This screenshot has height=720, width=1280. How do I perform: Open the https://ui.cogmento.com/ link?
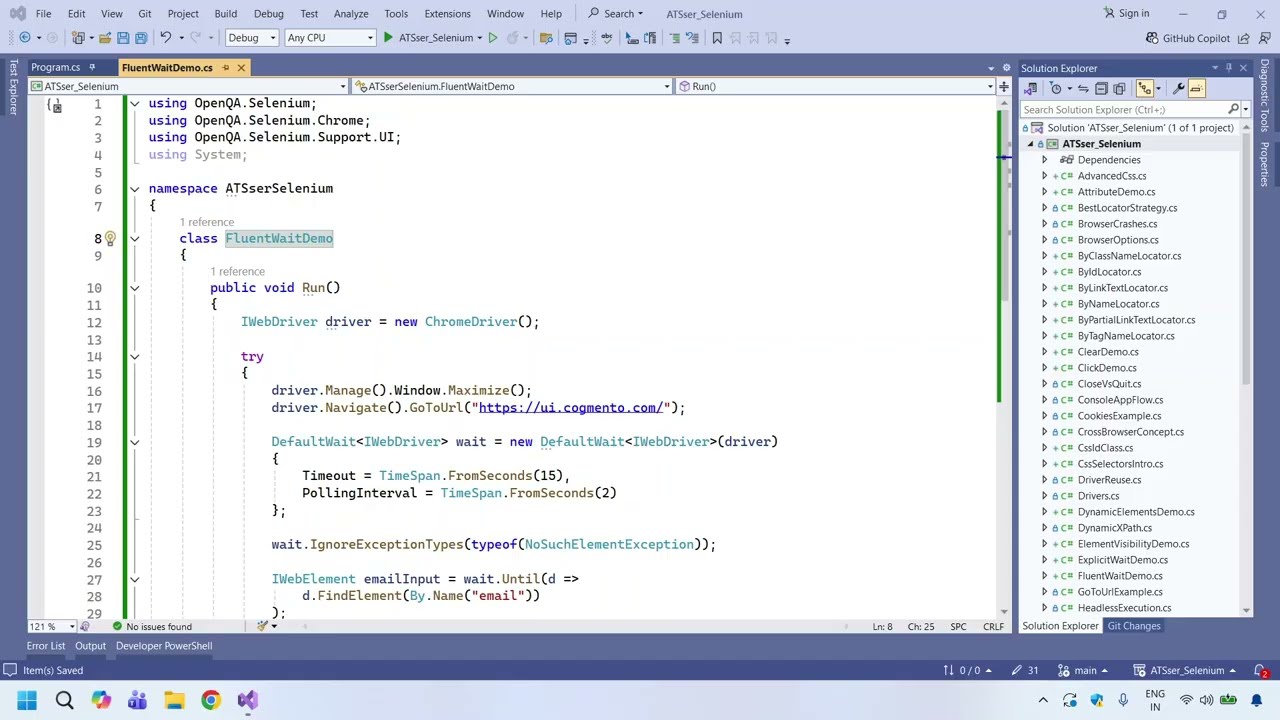(x=570, y=408)
